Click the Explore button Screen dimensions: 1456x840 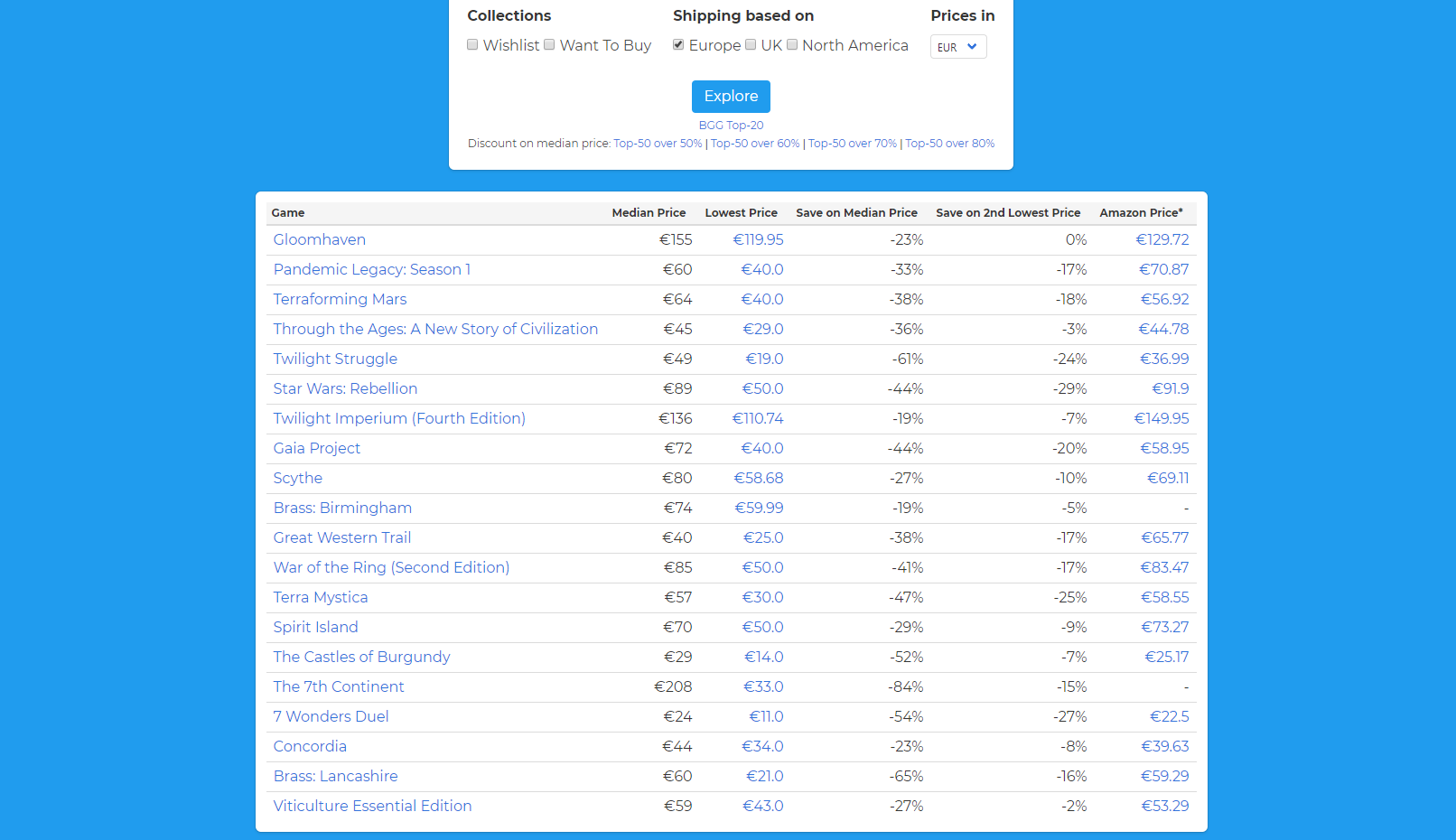pyautogui.click(x=731, y=97)
